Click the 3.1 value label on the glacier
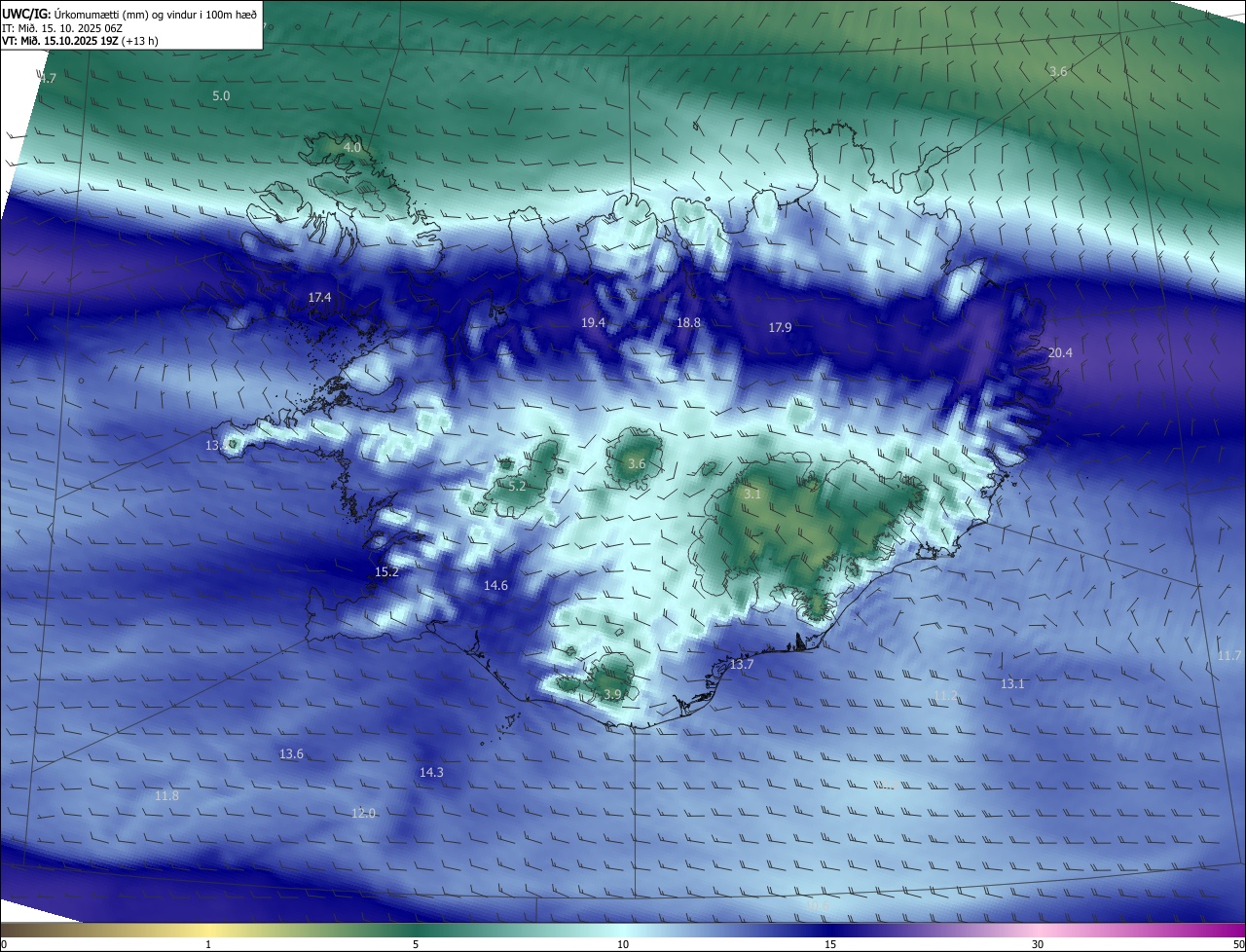The height and width of the screenshot is (952, 1246). coord(751,494)
